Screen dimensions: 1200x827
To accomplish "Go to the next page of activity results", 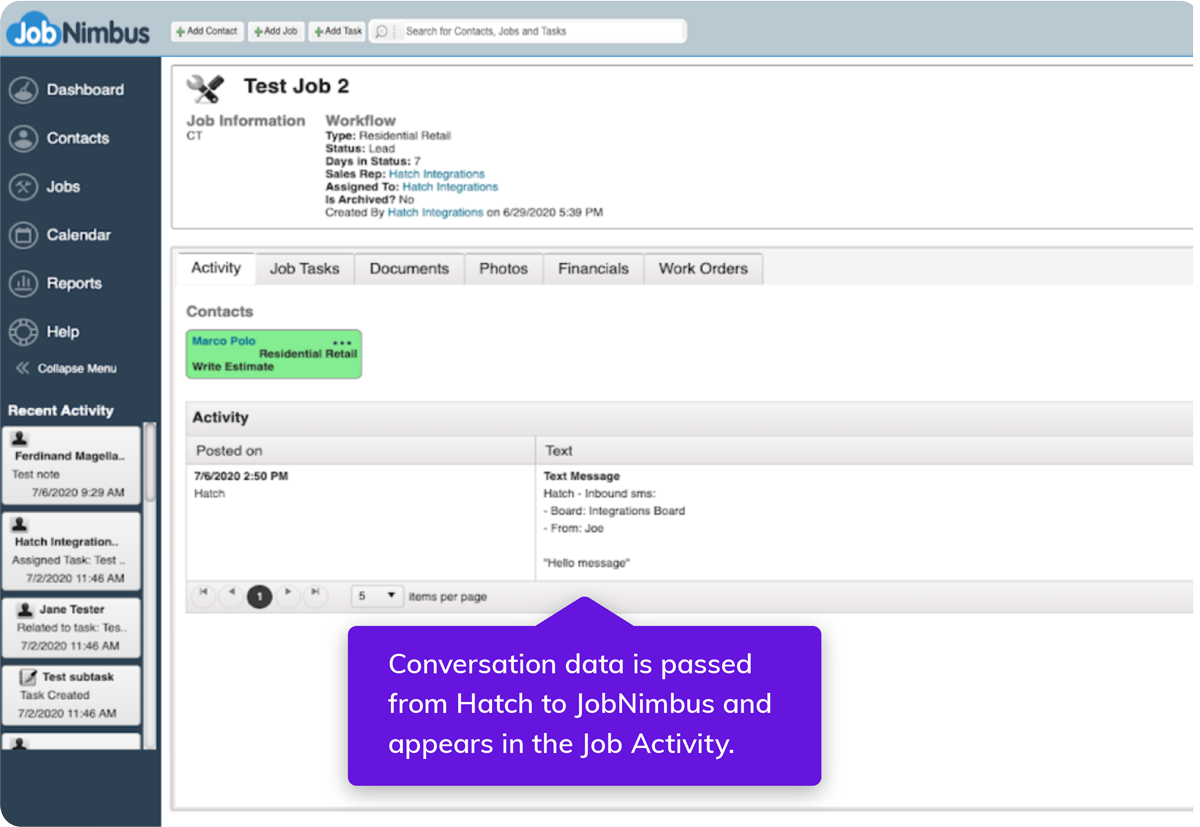I will (x=288, y=595).
